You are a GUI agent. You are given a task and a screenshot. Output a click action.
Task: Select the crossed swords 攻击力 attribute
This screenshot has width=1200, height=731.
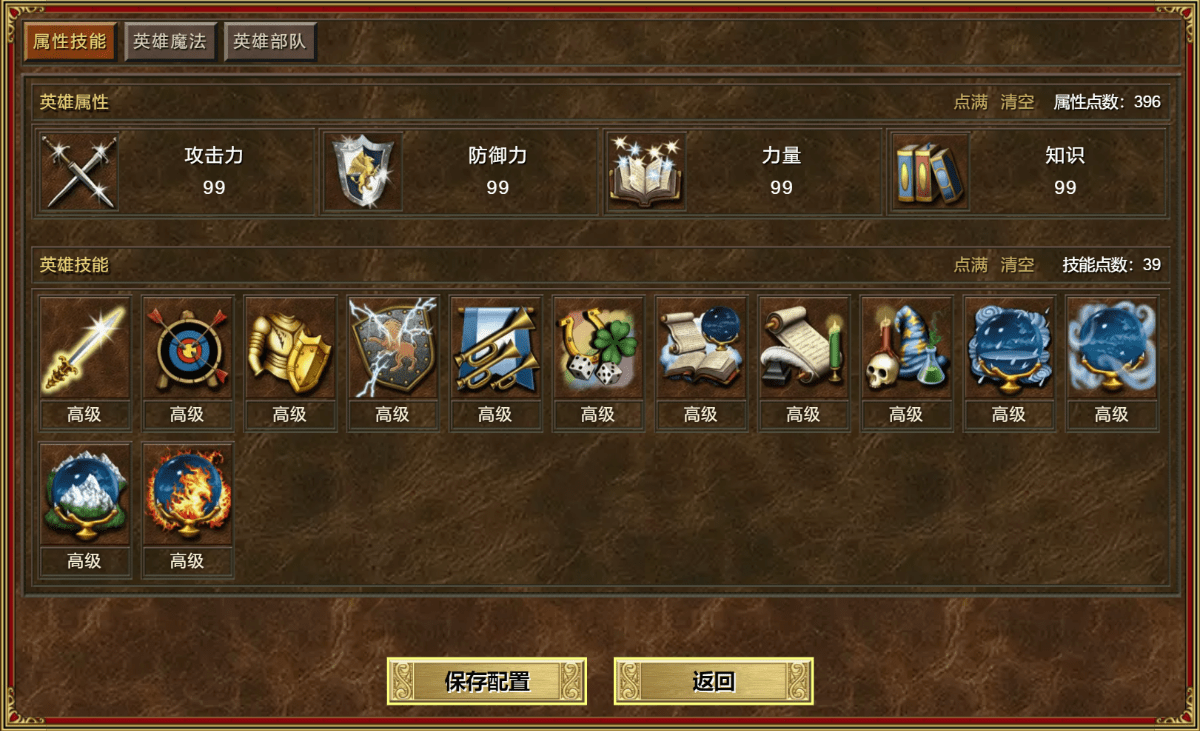174,172
